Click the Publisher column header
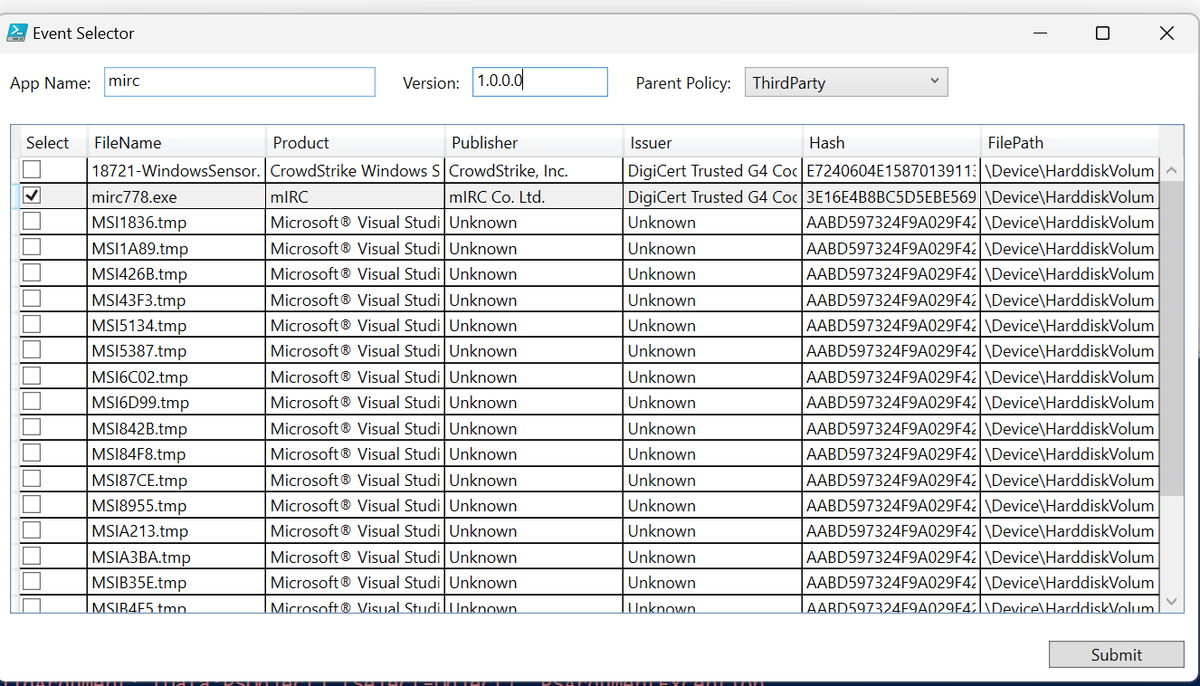 [x=534, y=142]
